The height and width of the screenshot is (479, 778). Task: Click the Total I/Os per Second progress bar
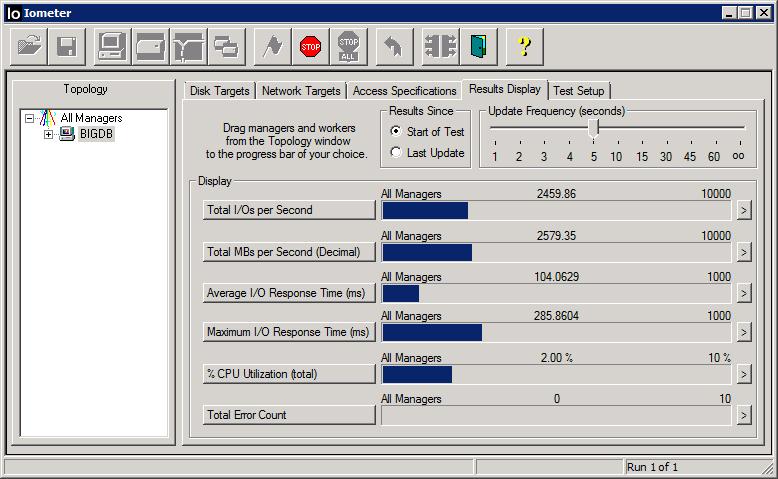556,210
